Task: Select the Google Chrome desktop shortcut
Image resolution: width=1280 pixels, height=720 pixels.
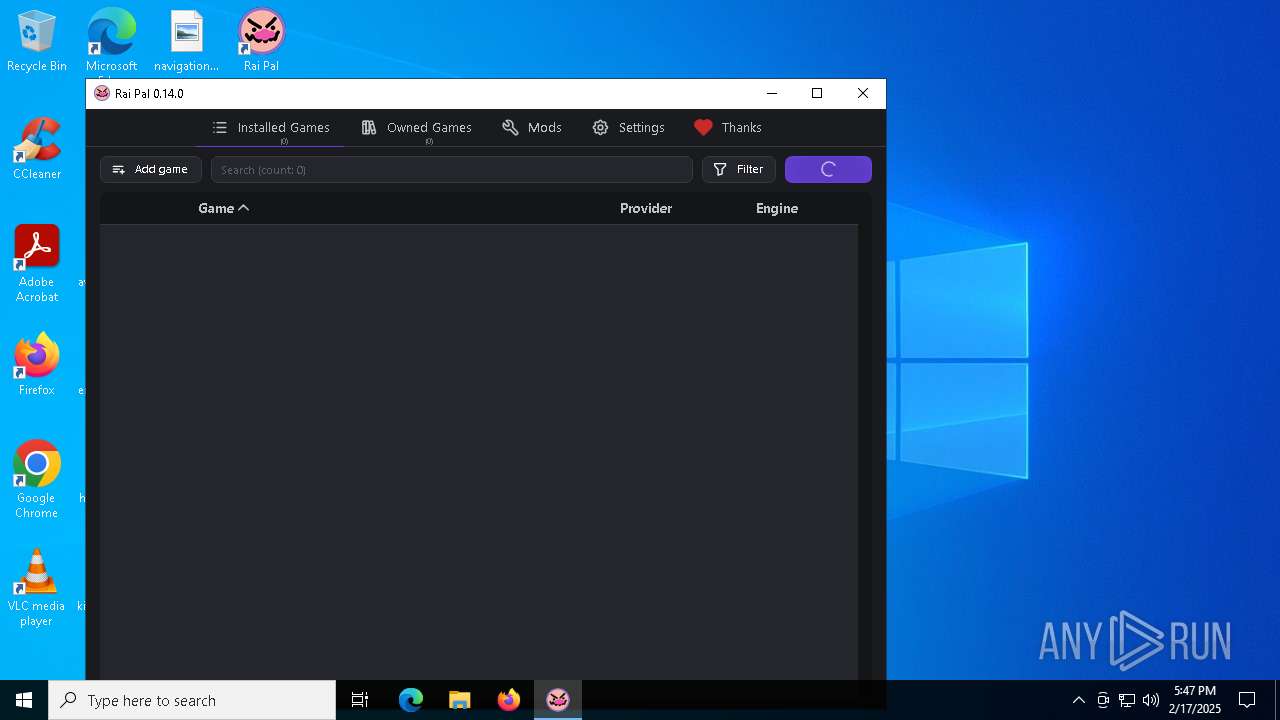Action: (37, 480)
